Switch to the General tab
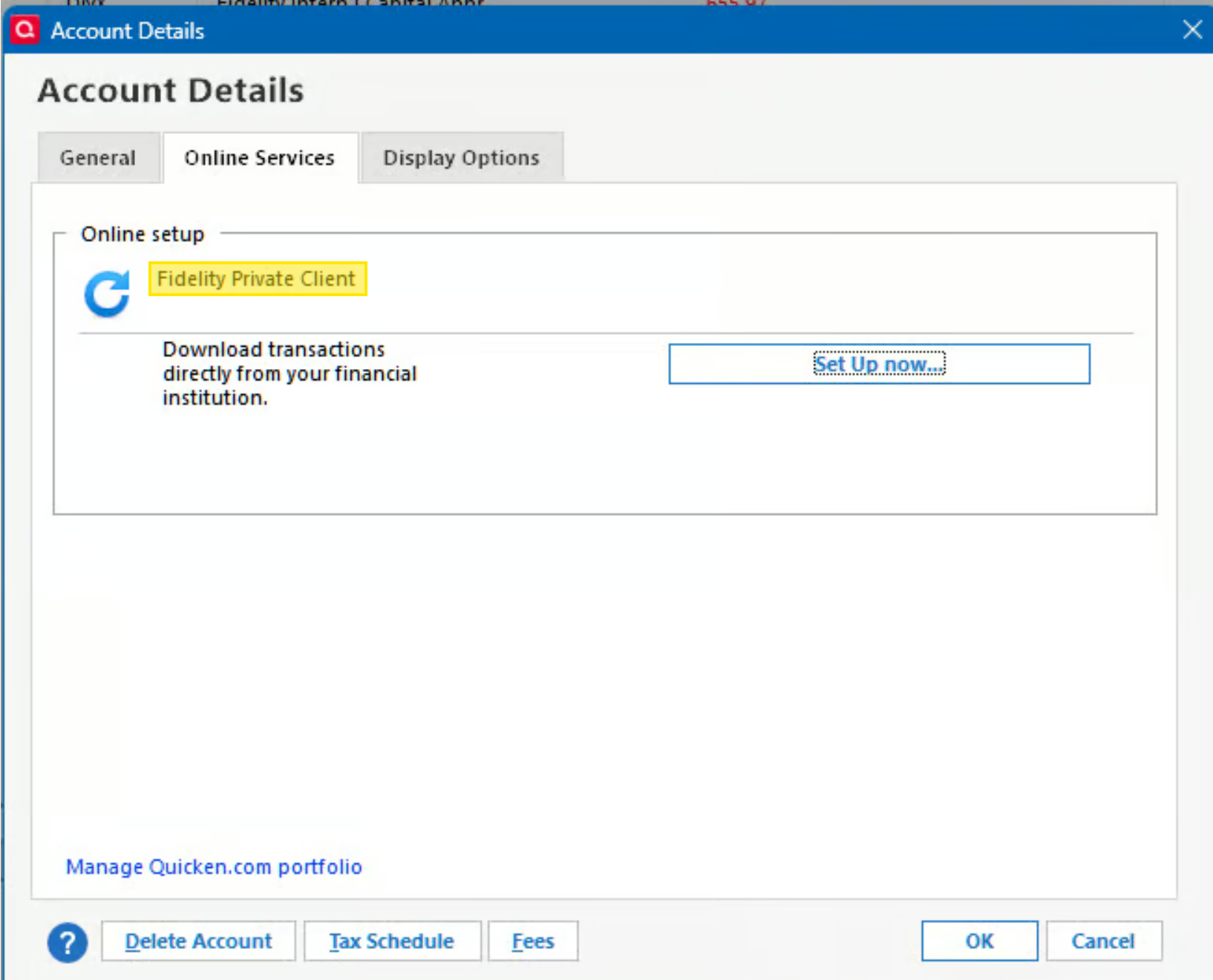 pos(99,157)
